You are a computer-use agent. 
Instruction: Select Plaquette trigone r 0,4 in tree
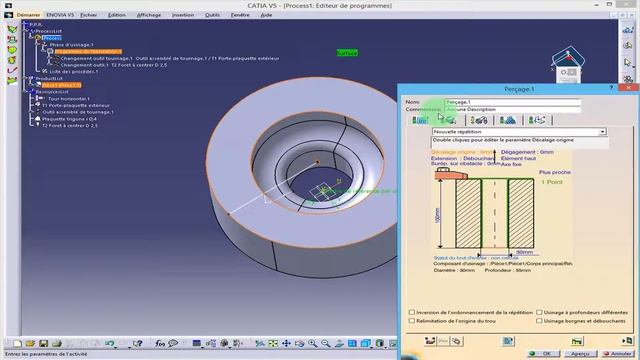(x=69, y=119)
